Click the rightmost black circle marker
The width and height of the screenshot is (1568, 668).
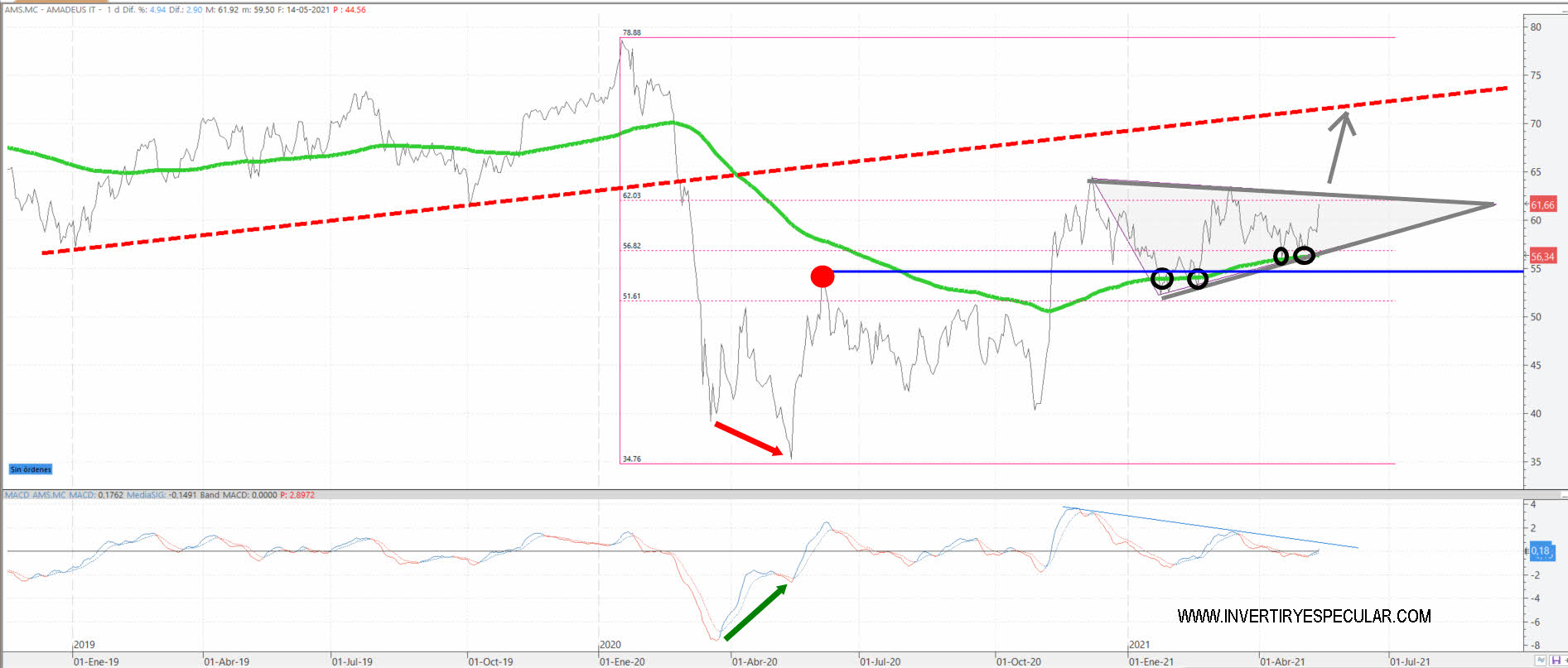pos(1304,255)
